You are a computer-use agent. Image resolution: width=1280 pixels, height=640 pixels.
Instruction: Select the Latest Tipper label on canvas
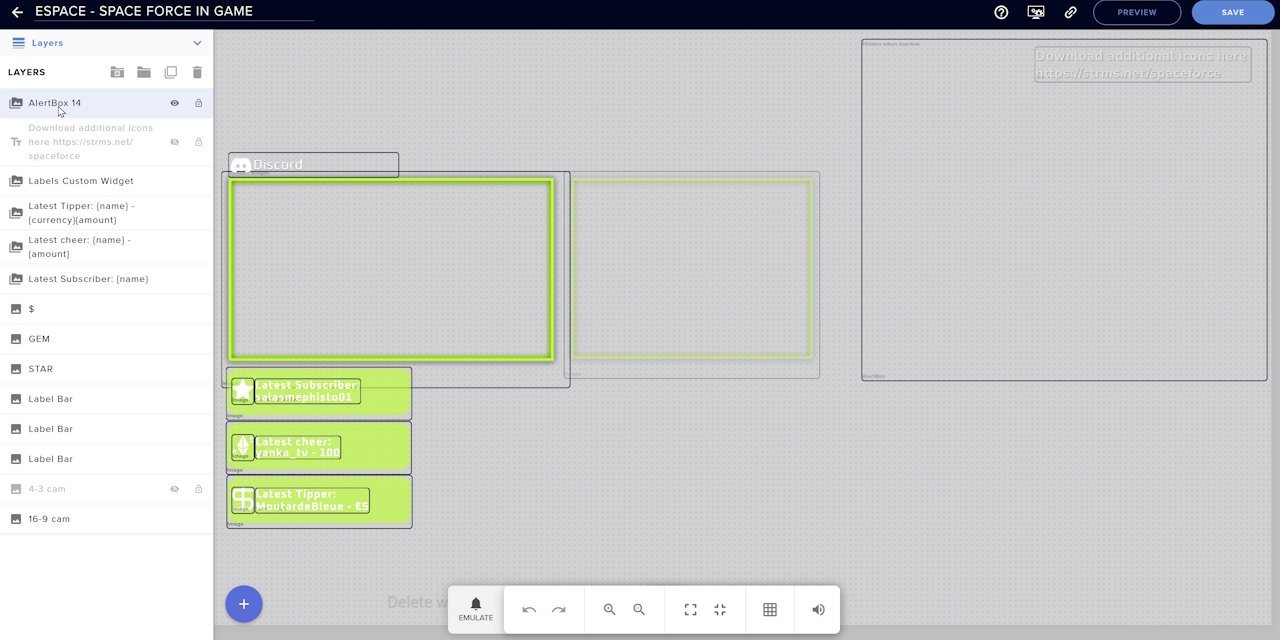pos(312,500)
